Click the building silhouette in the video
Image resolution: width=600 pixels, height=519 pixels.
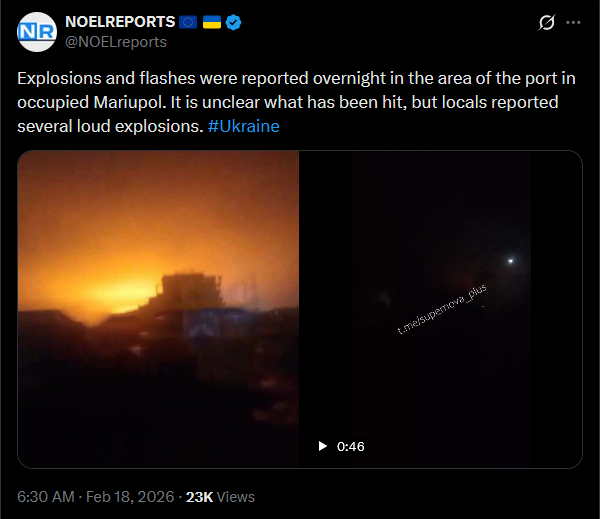click(190, 290)
